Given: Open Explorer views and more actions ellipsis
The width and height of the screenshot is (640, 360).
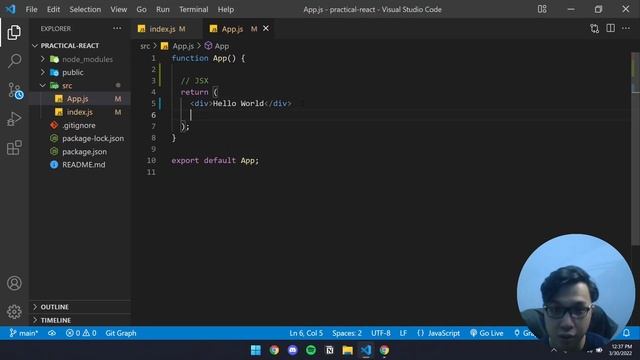Looking at the screenshot, I should pos(117,28).
